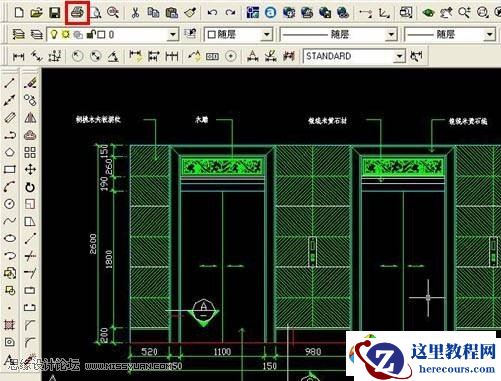501x381 pixels.
Task: Toggle layer 0 lock padlock icon
Action: pos(90,34)
